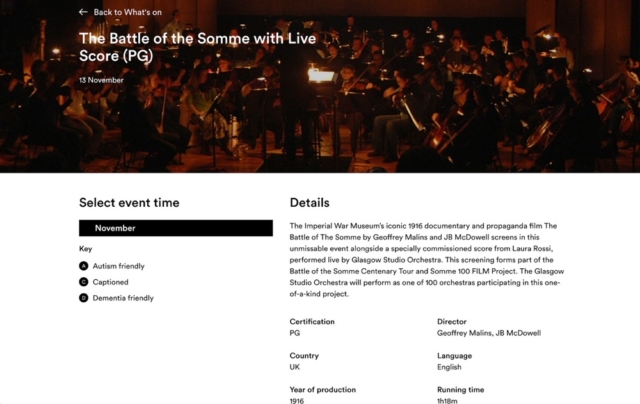Click the Autism friendly A icon
The height and width of the screenshot is (404, 640).
pos(84,266)
